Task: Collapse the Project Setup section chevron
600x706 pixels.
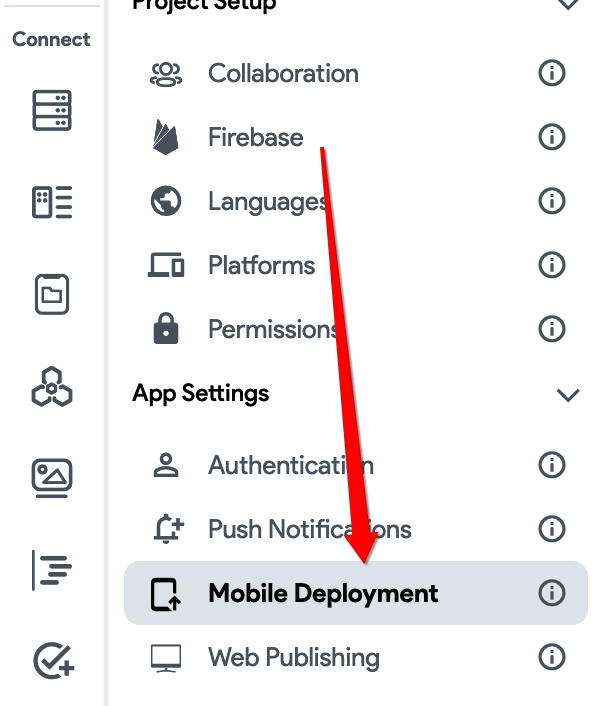Action: click(568, 4)
